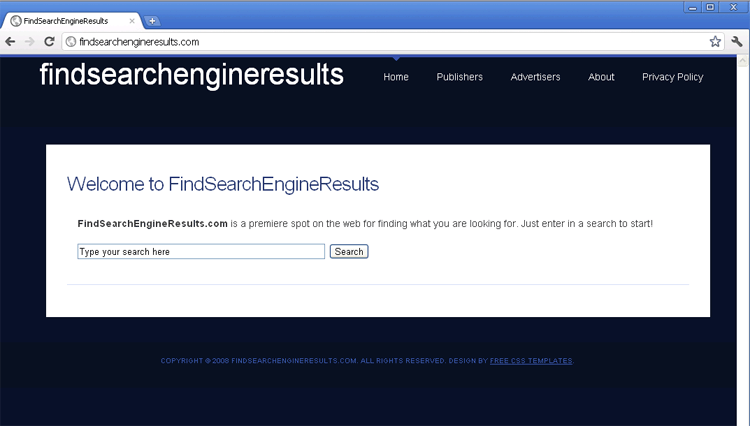750x426 pixels.
Task: Go to the Home navigation item
Action: click(396, 77)
